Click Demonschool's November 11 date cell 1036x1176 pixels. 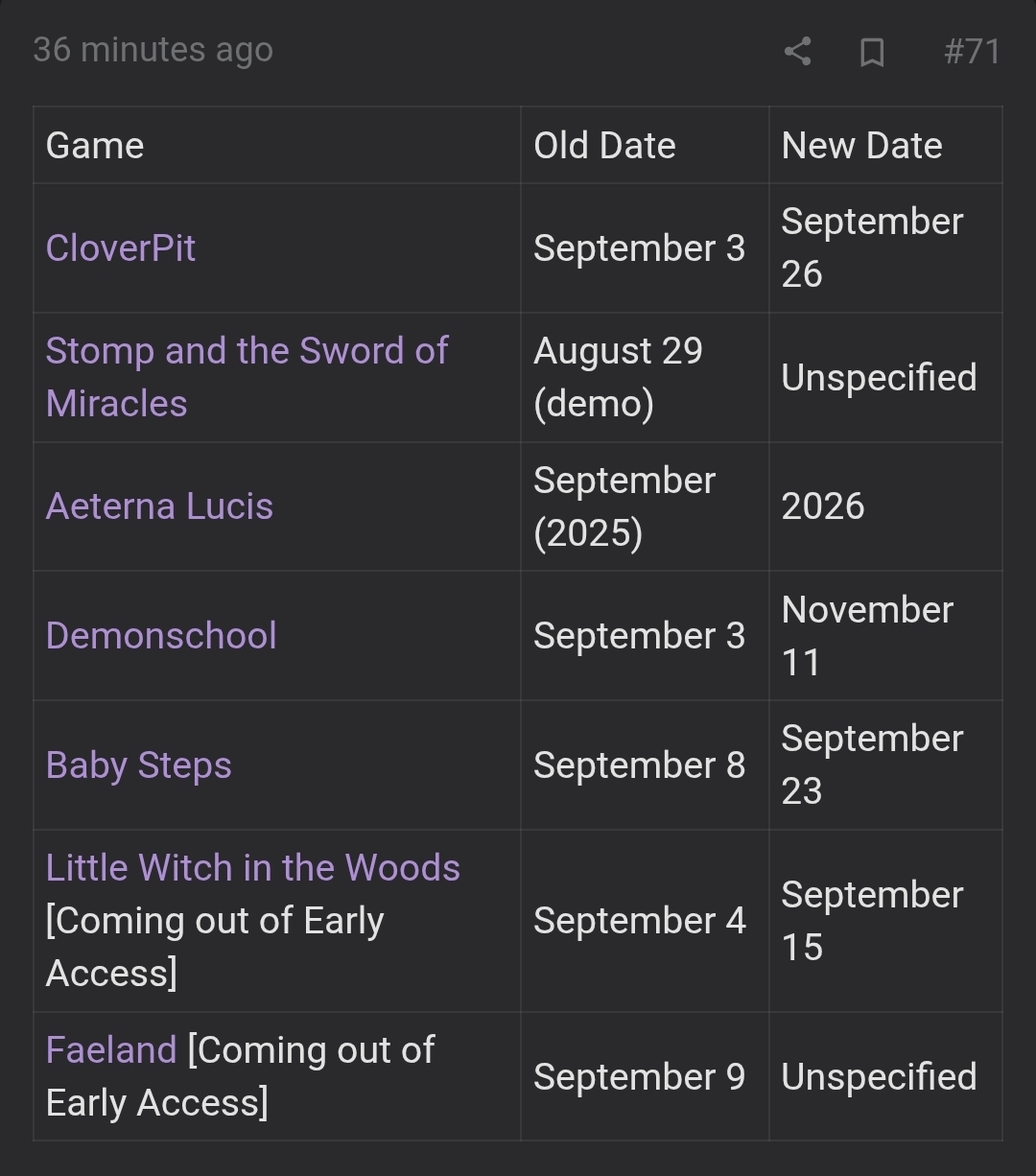pyautogui.click(x=885, y=636)
